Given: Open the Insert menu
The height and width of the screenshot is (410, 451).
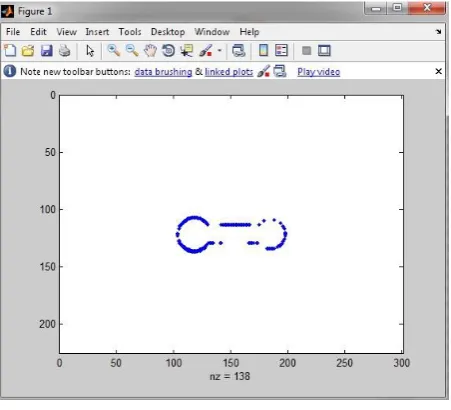Looking at the screenshot, I should [97, 32].
